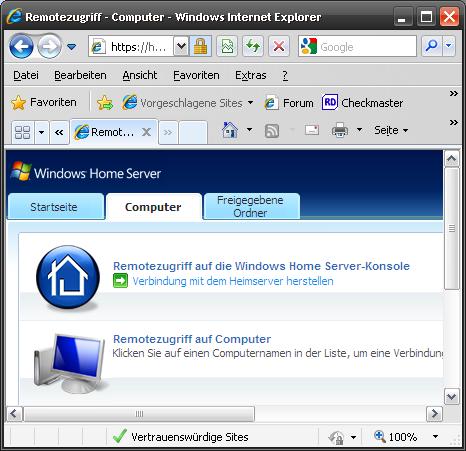Open the ? help menu
Viewport: 466px width, 451px height.
tap(285, 75)
